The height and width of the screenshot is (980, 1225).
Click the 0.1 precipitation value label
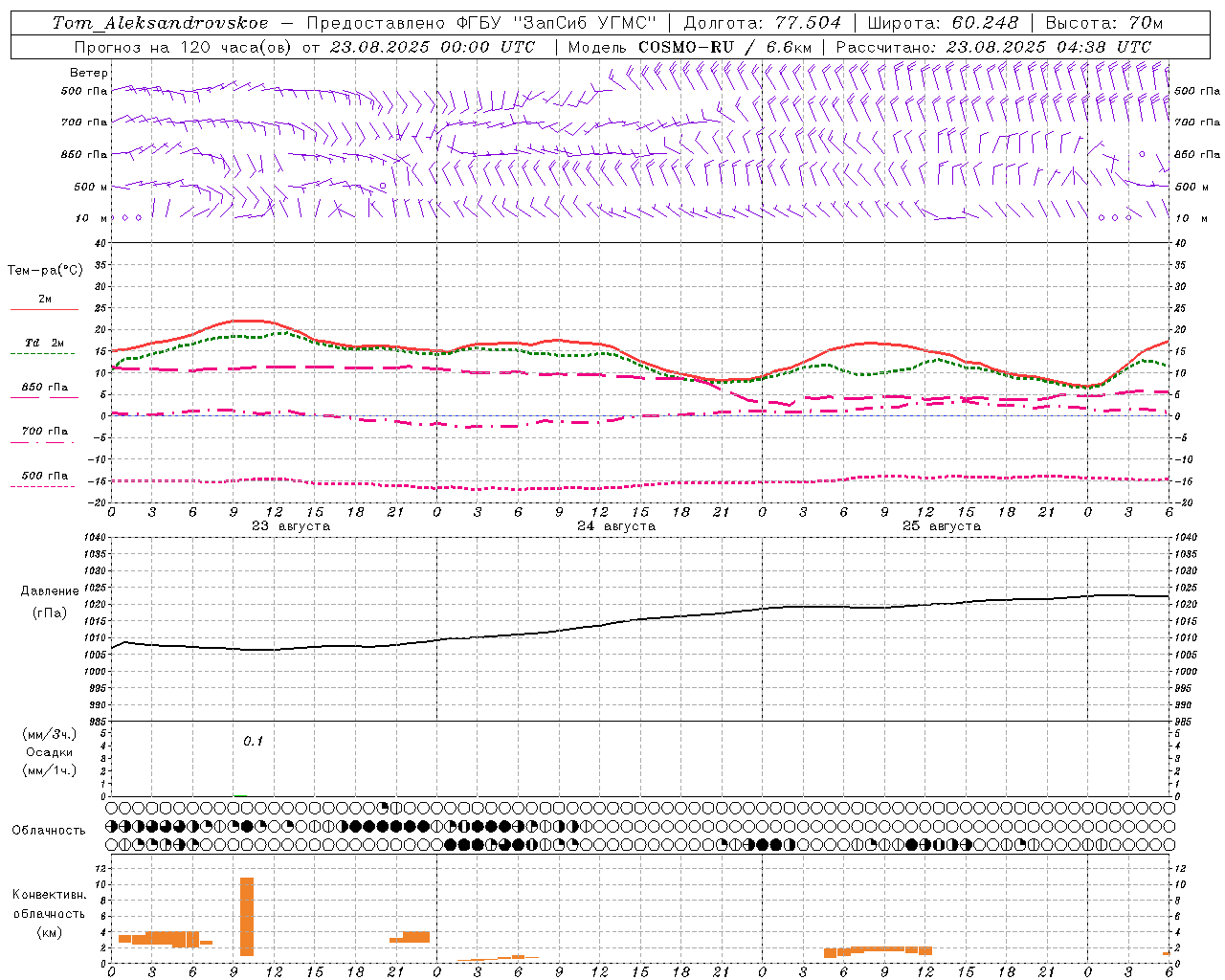coord(253,741)
